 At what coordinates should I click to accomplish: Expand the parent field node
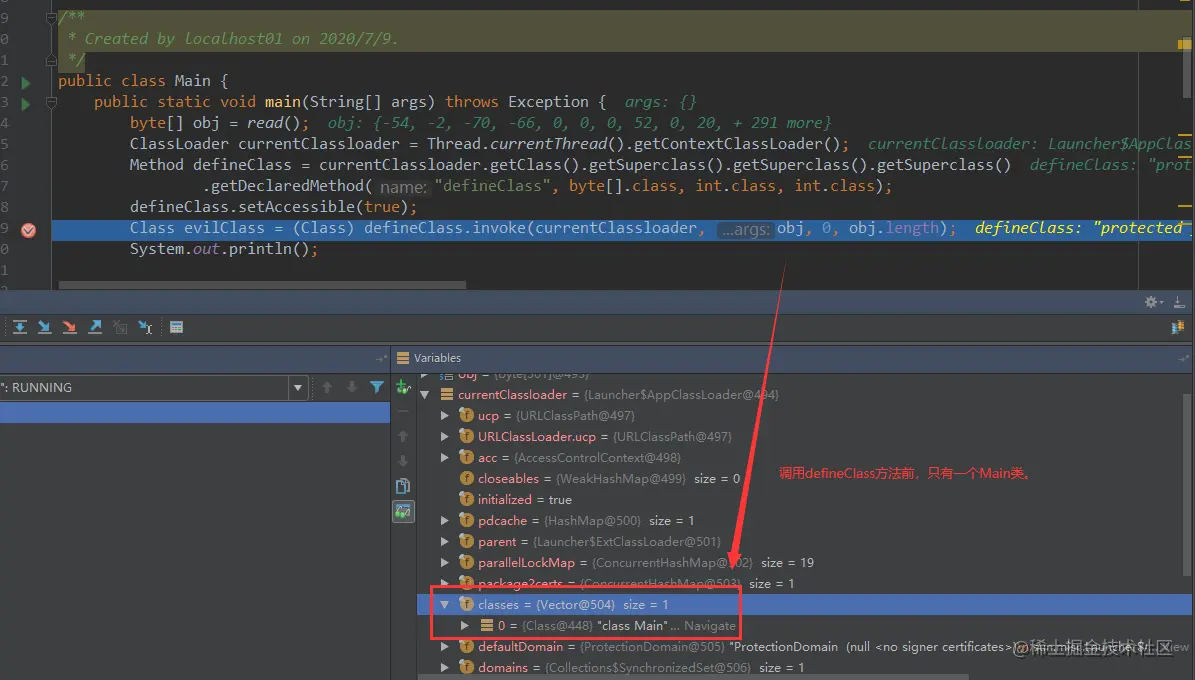[x=444, y=541]
